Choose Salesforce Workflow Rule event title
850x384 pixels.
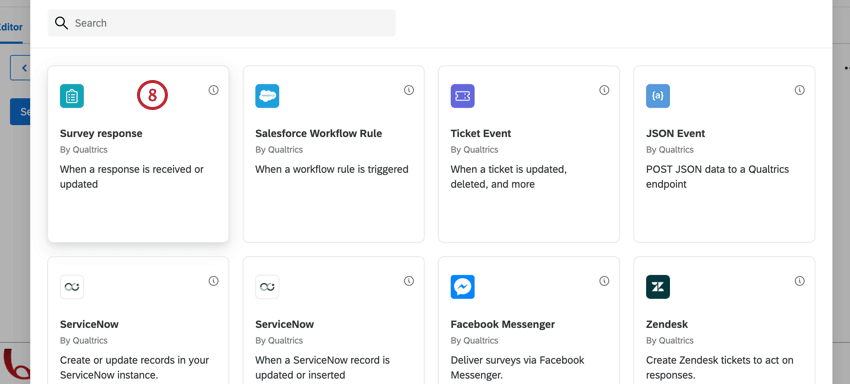pyautogui.click(x=319, y=133)
